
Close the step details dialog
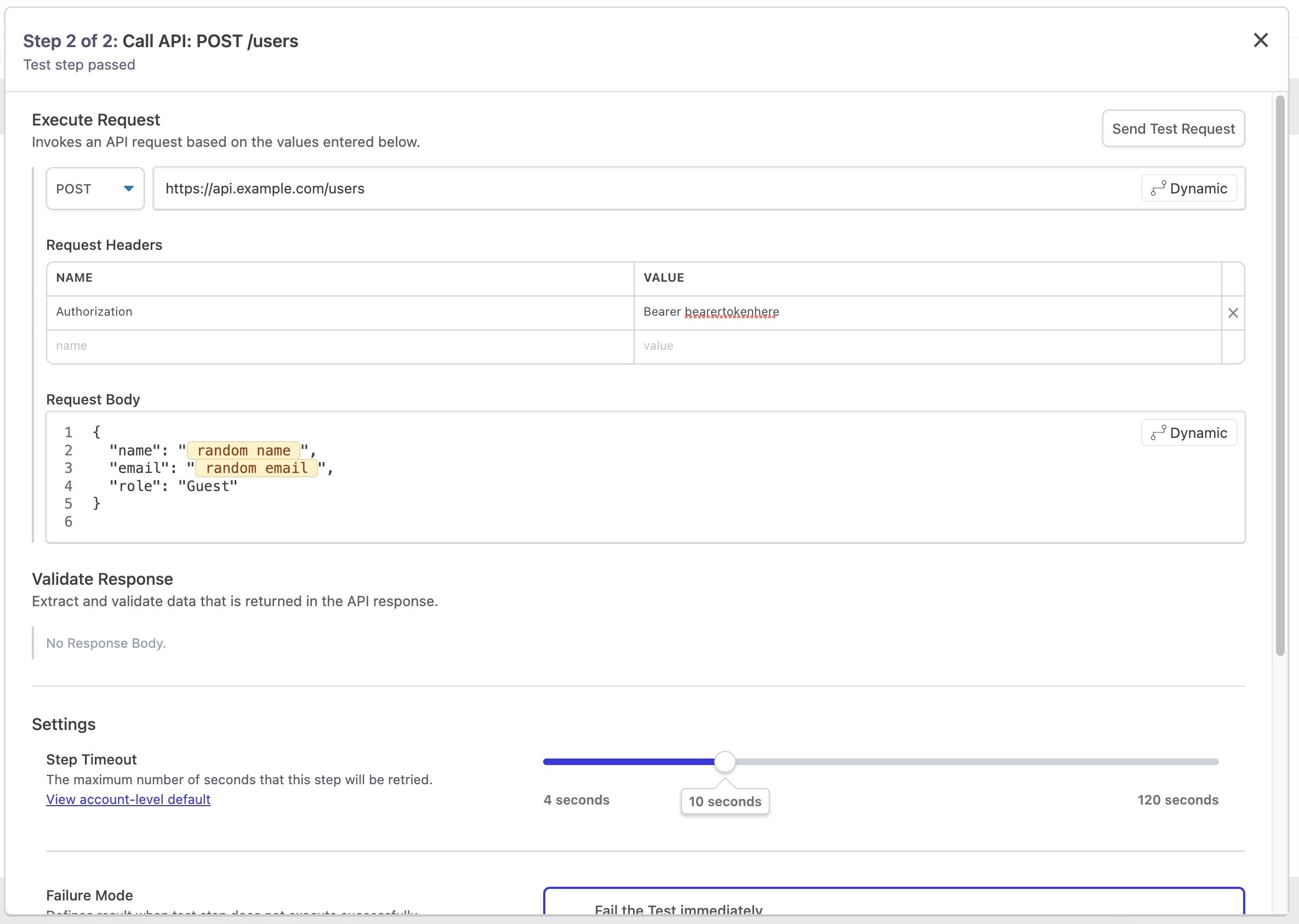click(1261, 40)
